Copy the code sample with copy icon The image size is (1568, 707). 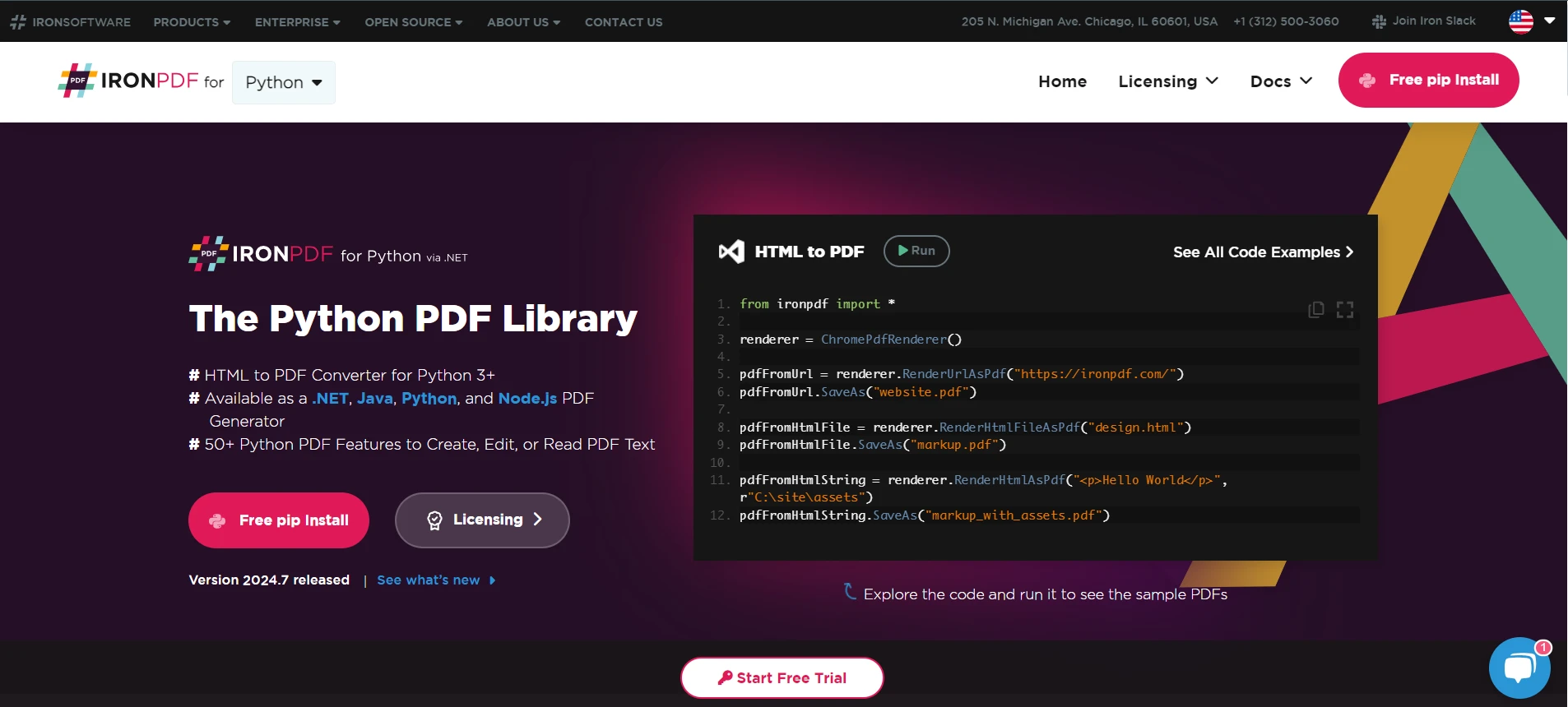tap(1316, 309)
